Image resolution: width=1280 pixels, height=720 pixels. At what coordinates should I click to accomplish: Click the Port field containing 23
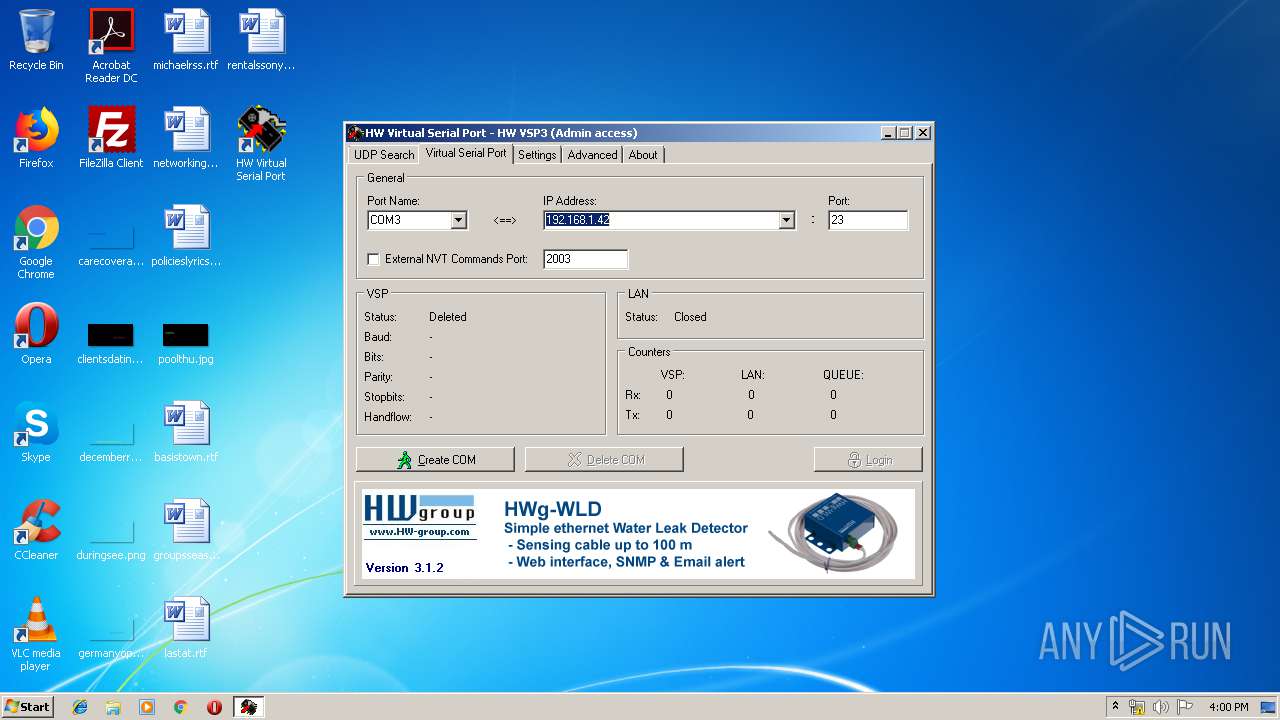(868, 220)
